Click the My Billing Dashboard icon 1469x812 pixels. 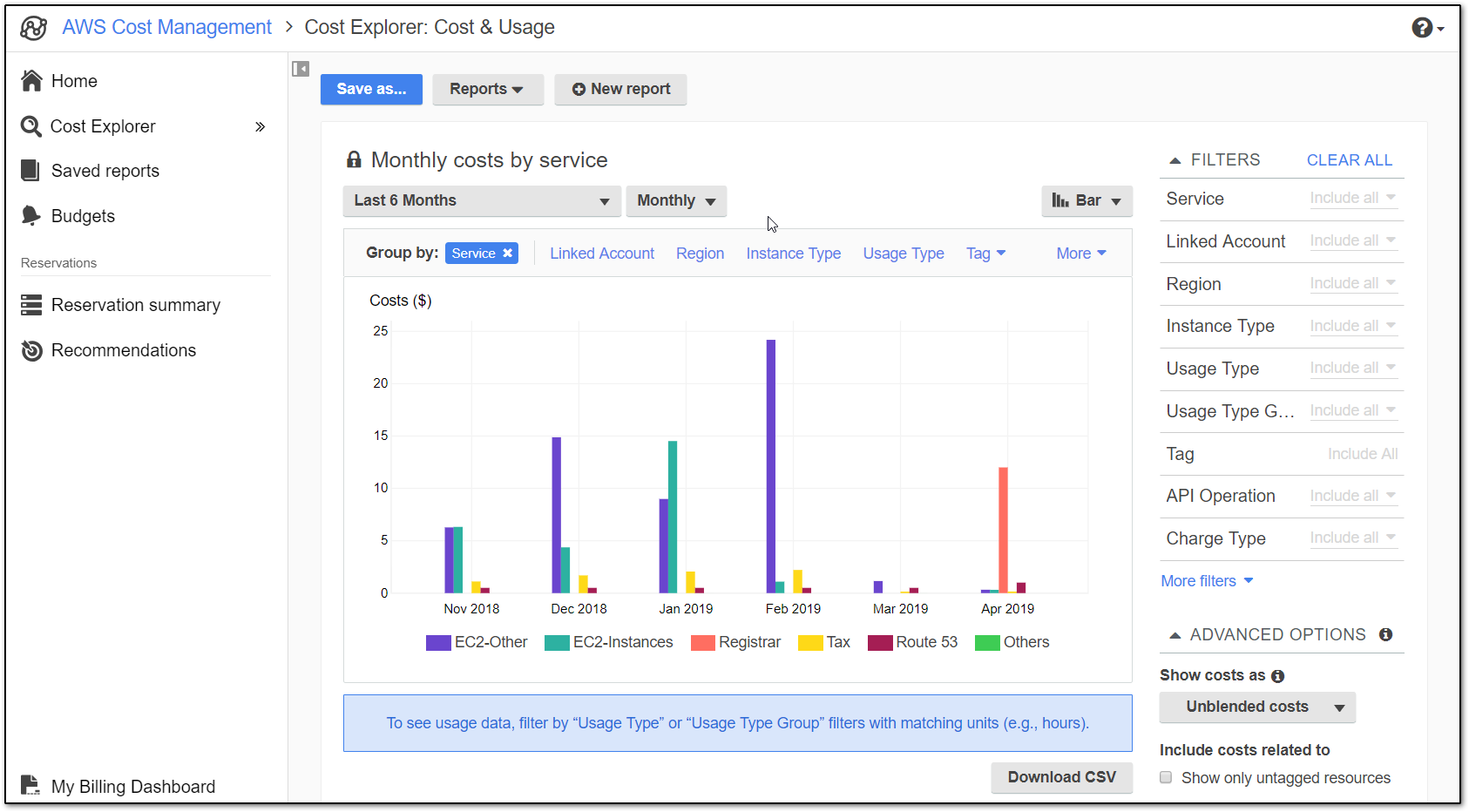pyautogui.click(x=30, y=786)
